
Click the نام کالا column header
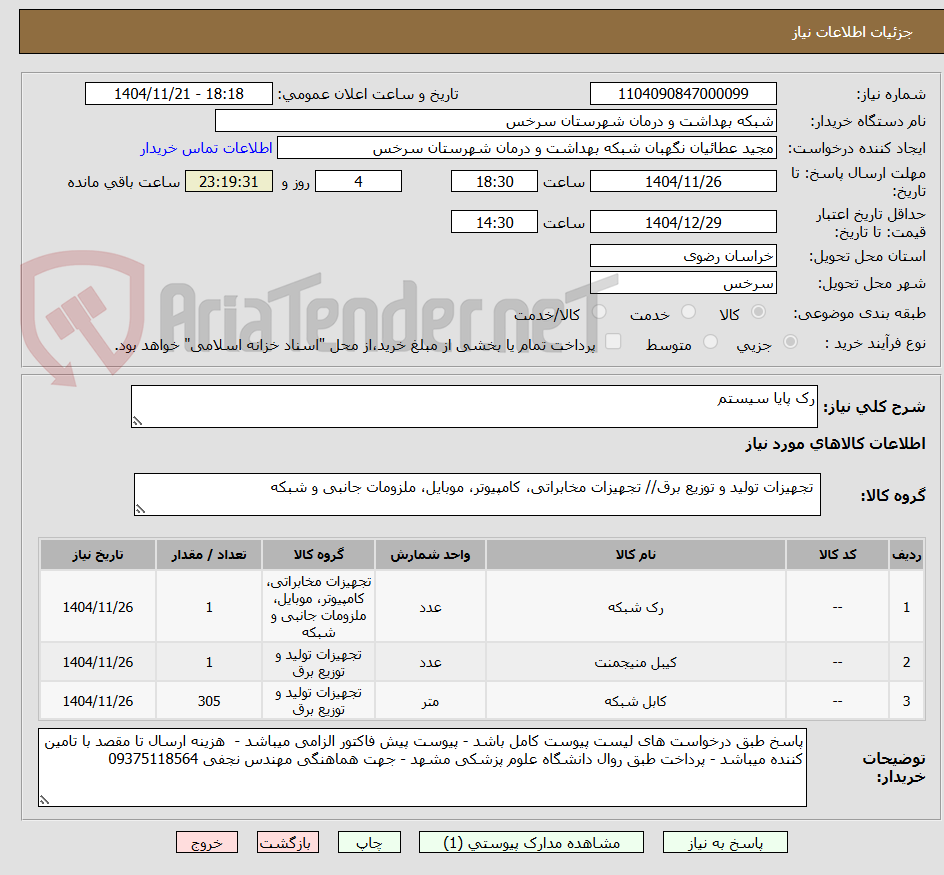tap(636, 555)
